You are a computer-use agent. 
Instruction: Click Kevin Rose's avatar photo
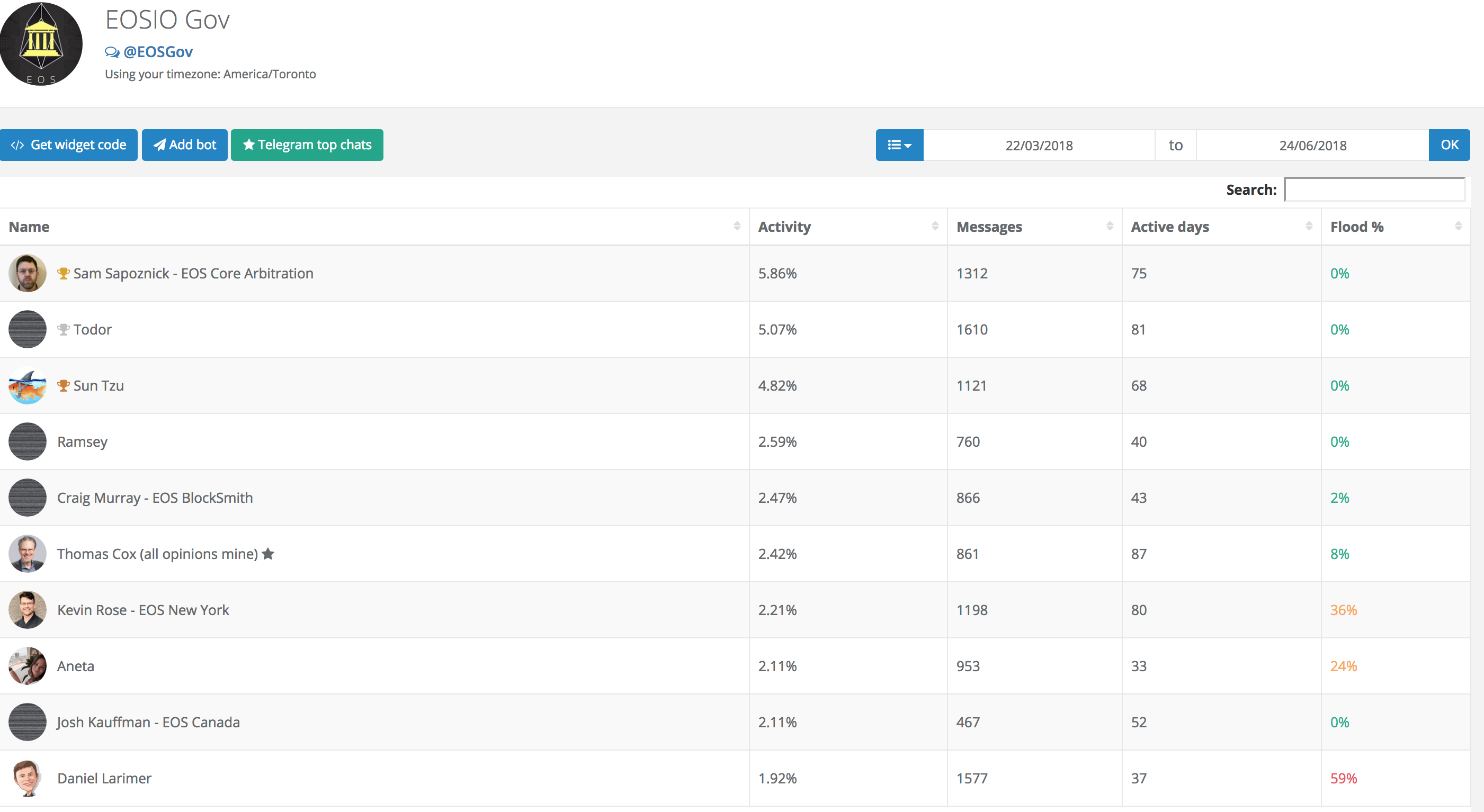coord(27,610)
